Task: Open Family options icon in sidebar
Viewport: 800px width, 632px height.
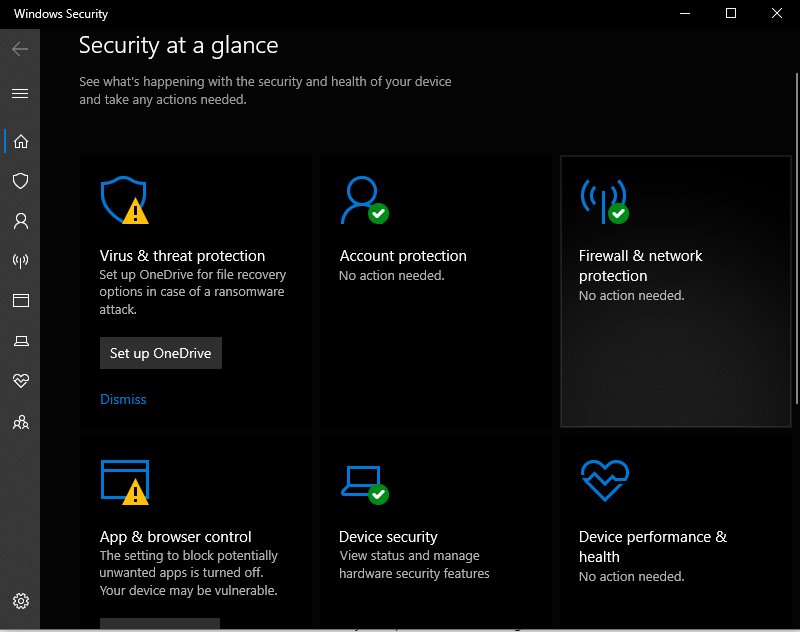Action: pos(20,422)
